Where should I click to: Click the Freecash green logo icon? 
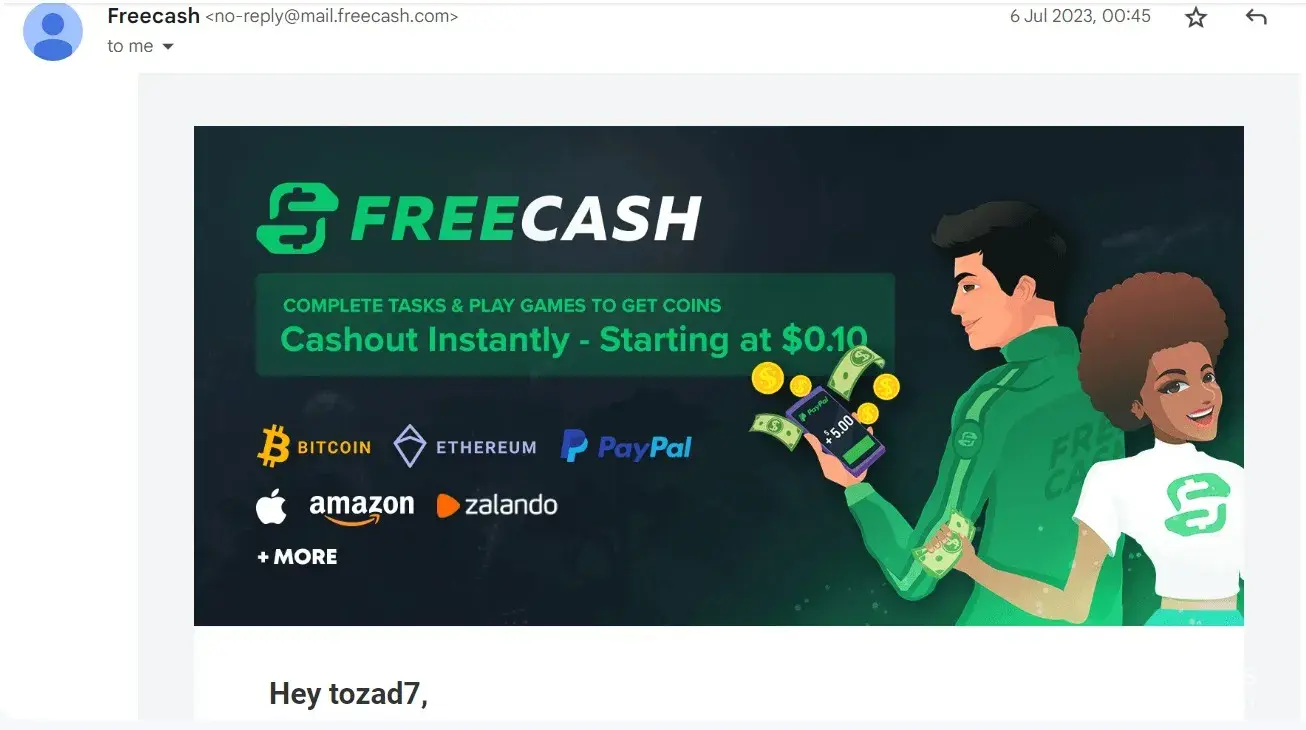pos(291,217)
